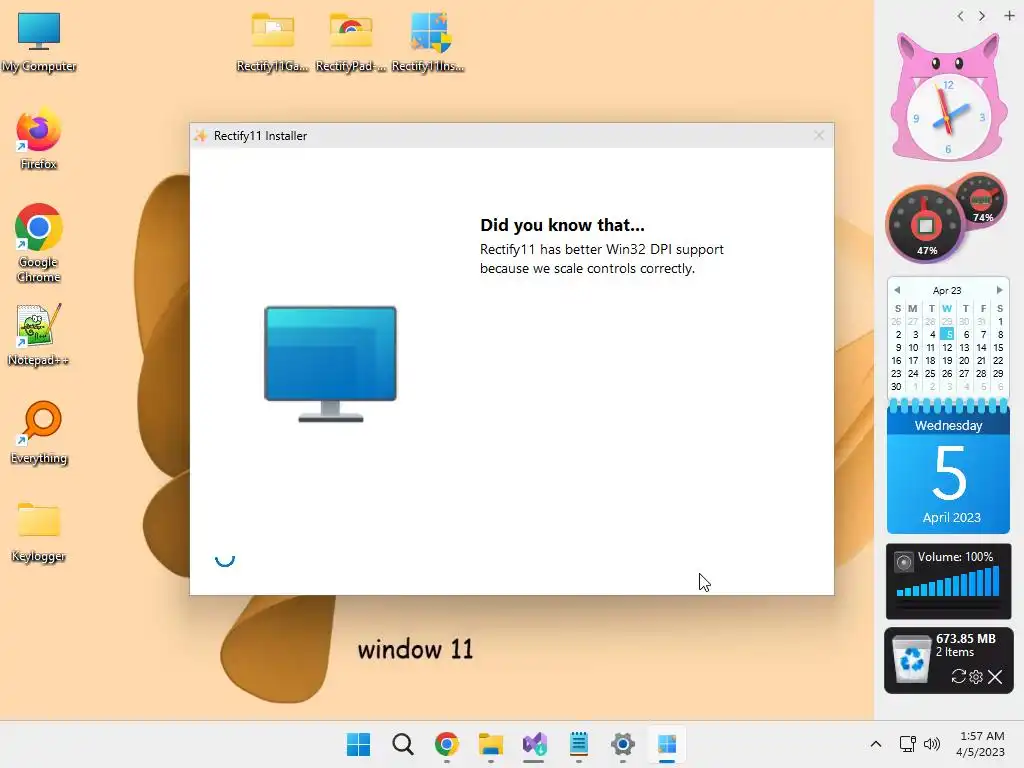Viewport: 1024px width, 768px height.
Task: Mute via volume widget speaker icon
Action: 904,562
